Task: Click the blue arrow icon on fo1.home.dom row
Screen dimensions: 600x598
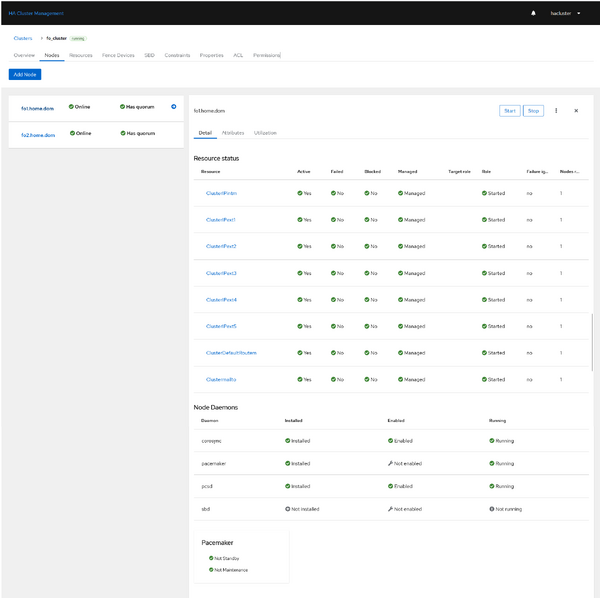Action: coord(174,107)
